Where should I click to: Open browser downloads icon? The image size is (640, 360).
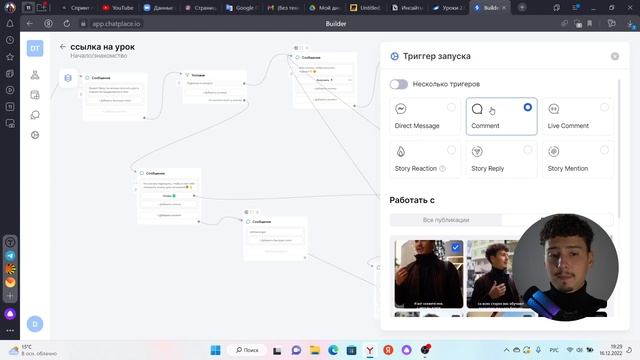[x=631, y=24]
